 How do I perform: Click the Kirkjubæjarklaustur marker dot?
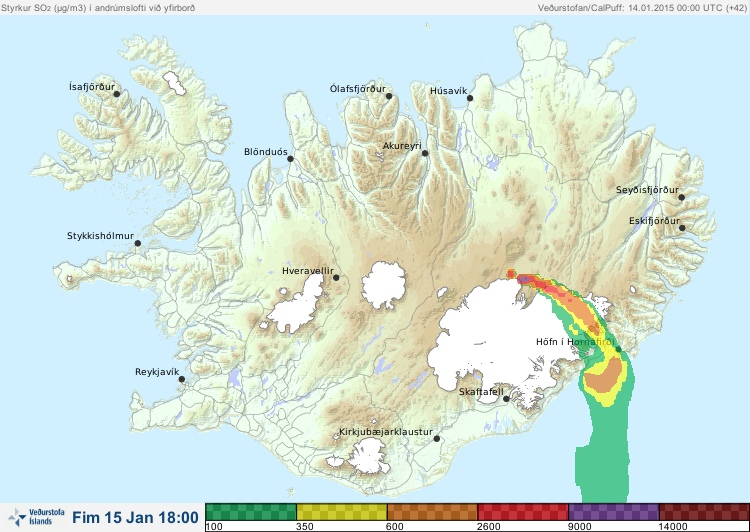point(436,439)
